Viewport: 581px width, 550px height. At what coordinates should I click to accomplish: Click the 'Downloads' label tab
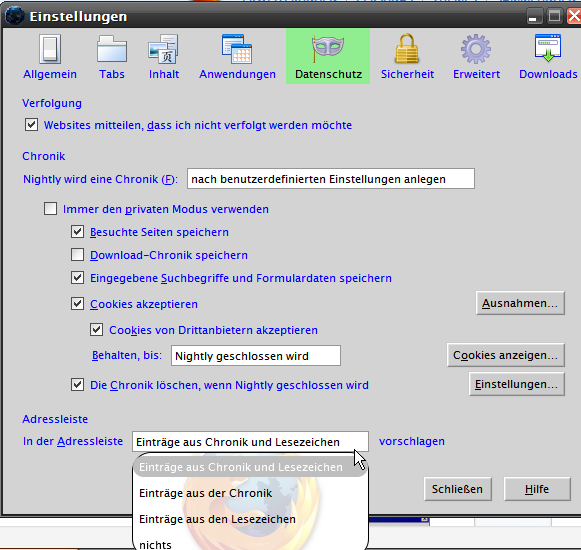[548, 74]
